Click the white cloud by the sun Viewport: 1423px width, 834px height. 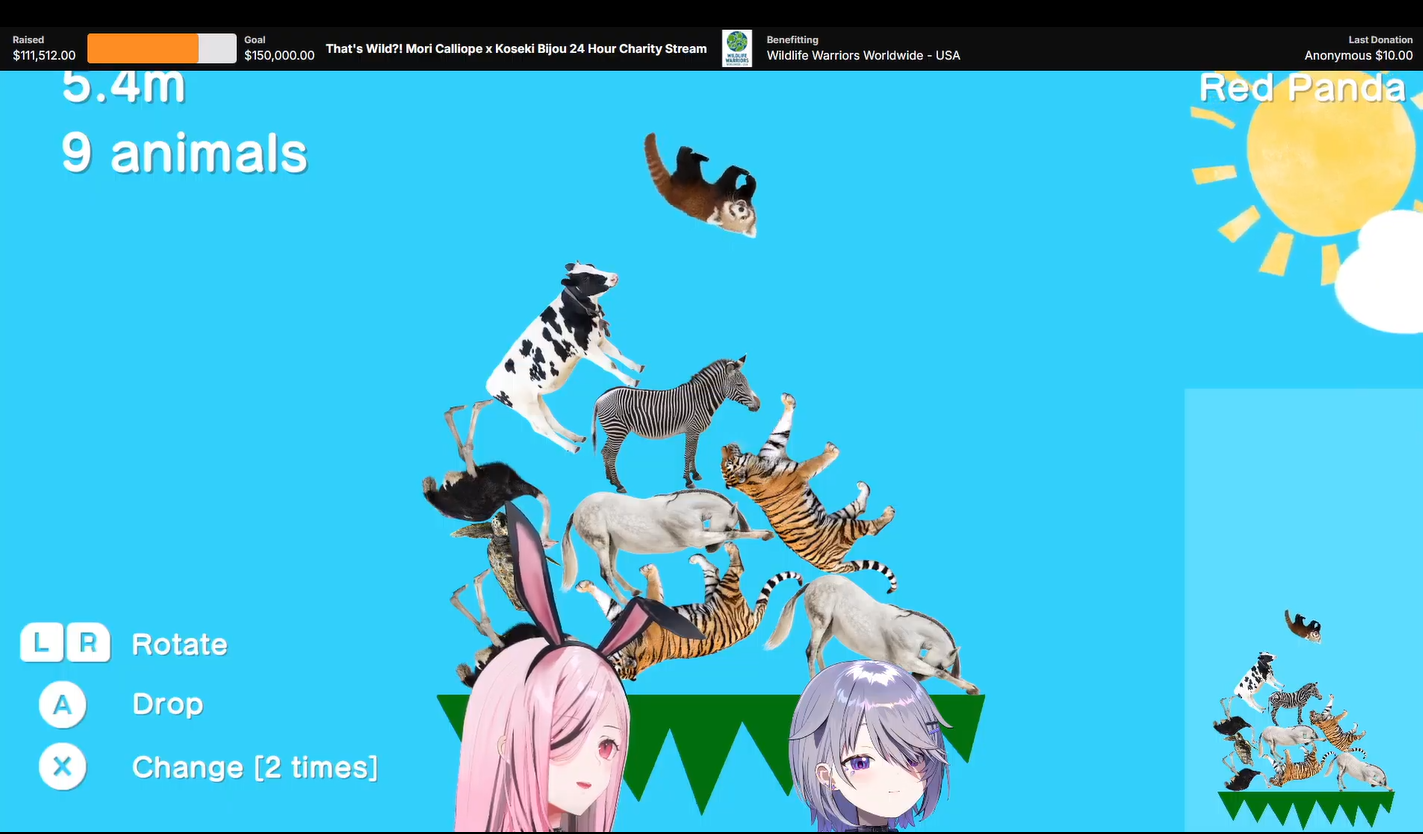click(x=1380, y=272)
